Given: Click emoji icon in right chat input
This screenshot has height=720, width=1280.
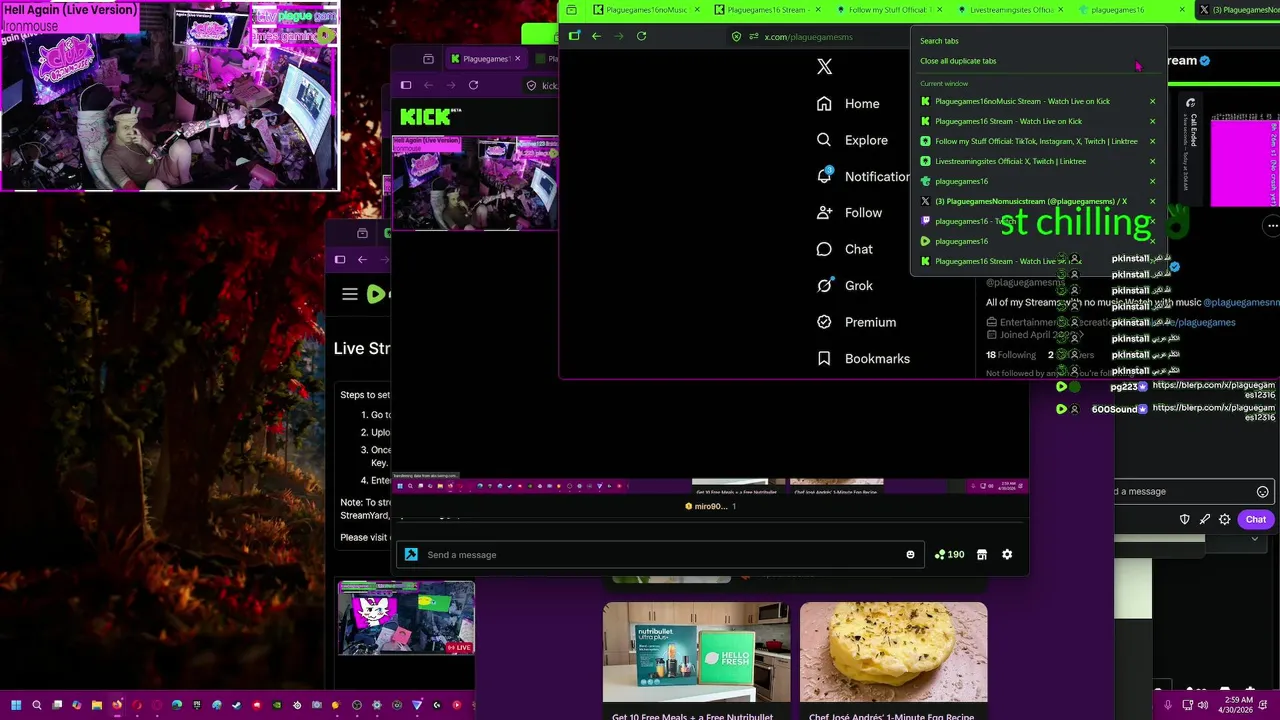Looking at the screenshot, I should (1263, 492).
